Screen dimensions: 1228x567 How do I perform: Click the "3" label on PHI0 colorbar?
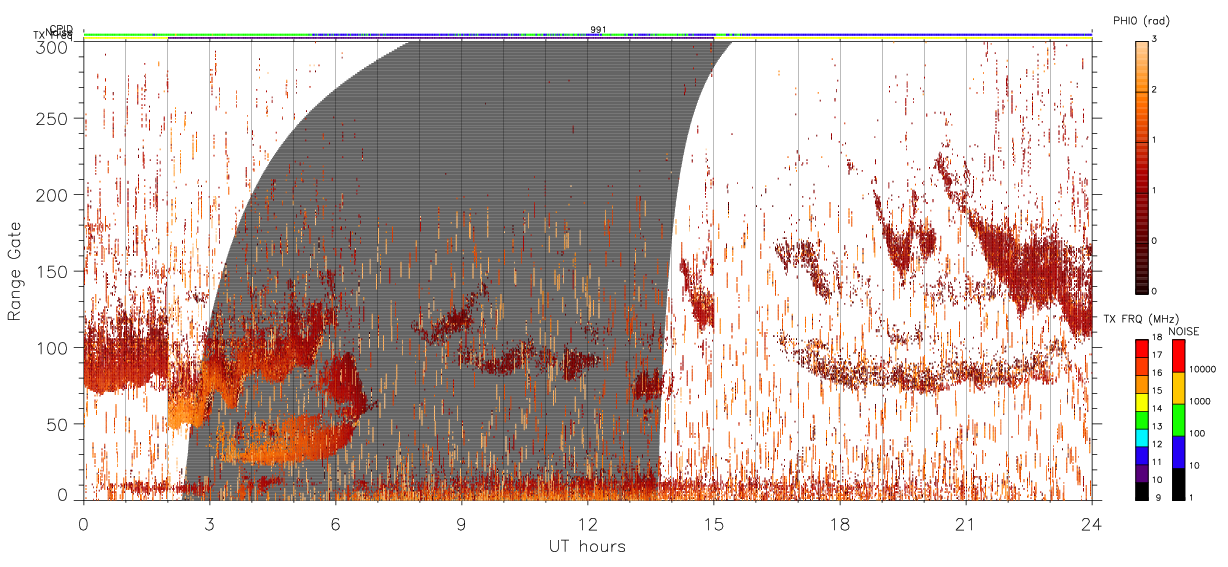pos(1155,39)
